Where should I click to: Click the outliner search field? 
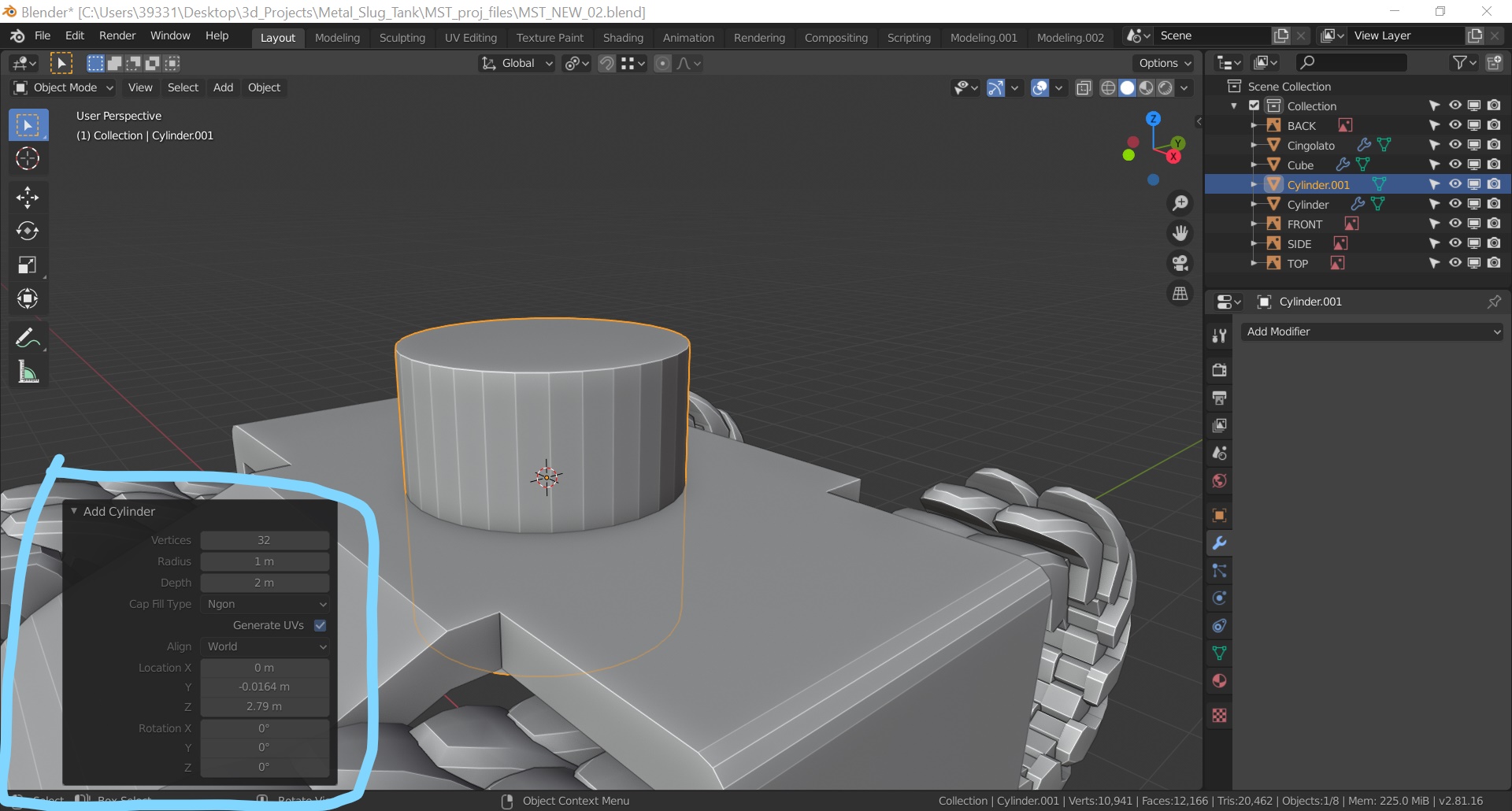[1351, 62]
